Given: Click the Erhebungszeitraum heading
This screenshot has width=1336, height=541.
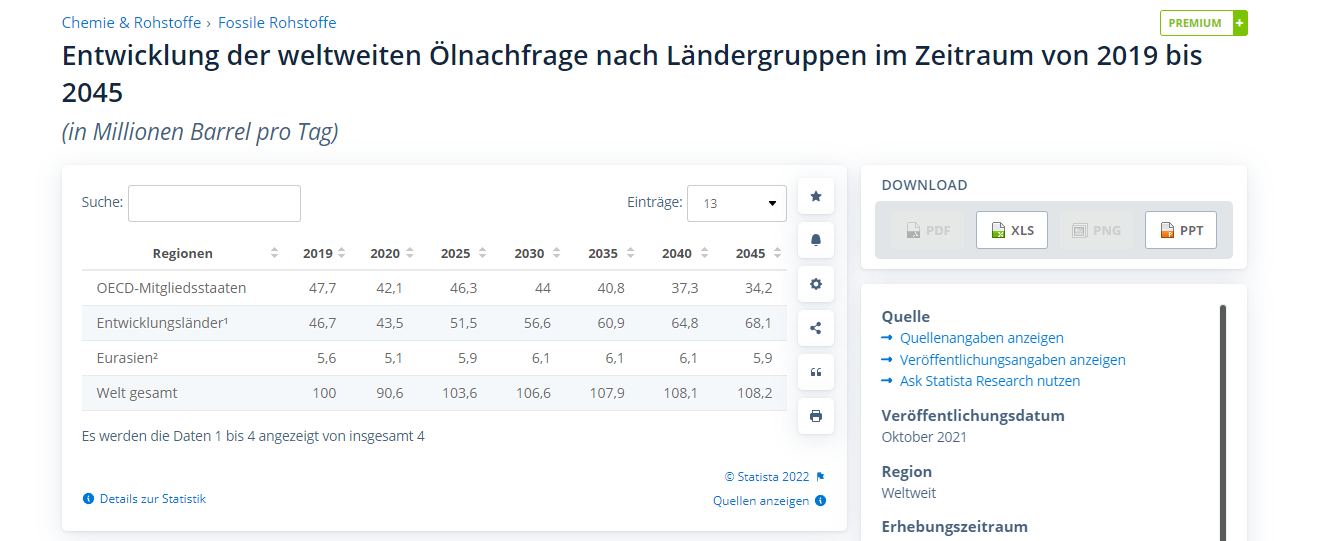Looking at the screenshot, I should pos(955,527).
